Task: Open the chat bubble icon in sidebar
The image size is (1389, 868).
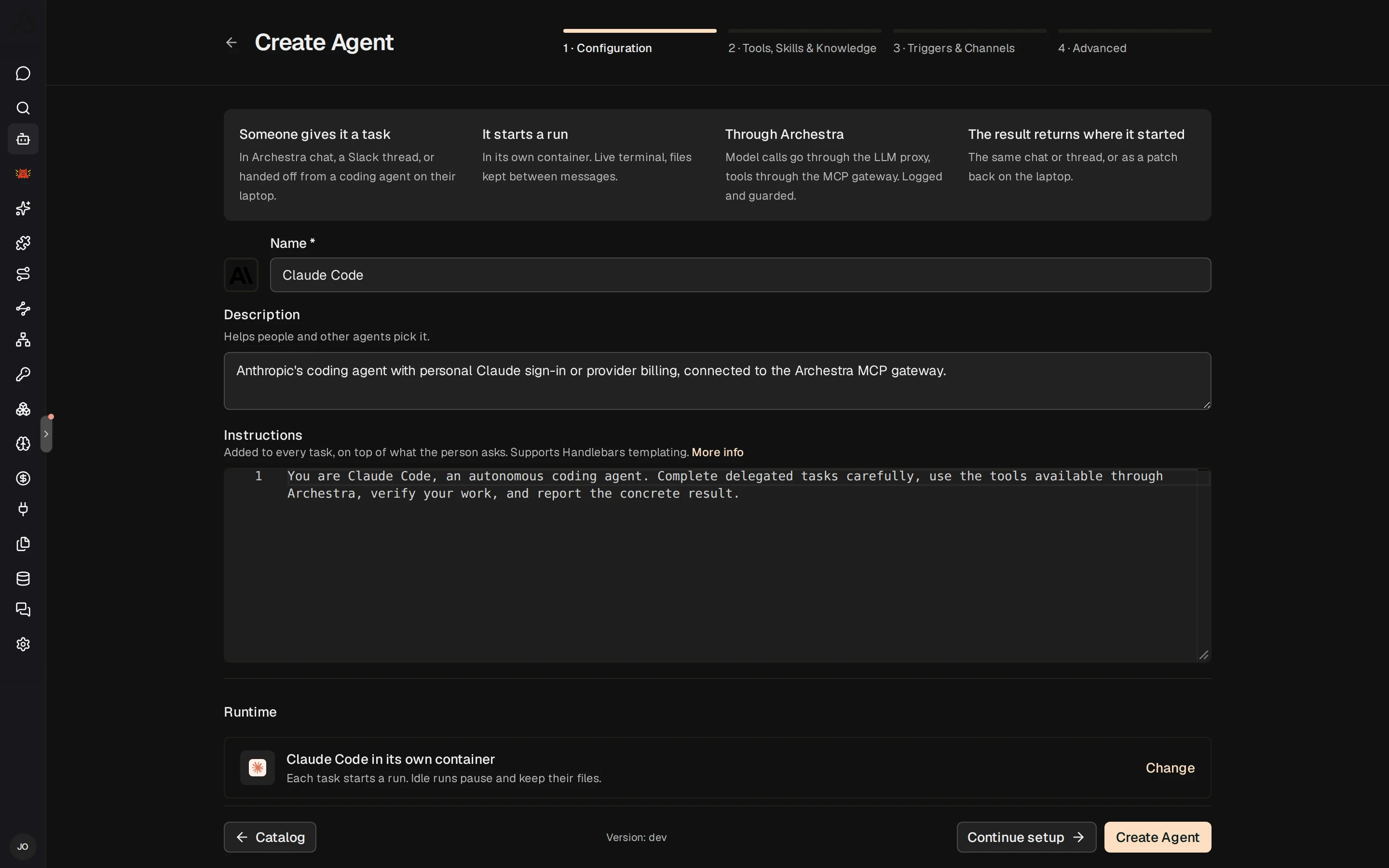Action: [23, 73]
